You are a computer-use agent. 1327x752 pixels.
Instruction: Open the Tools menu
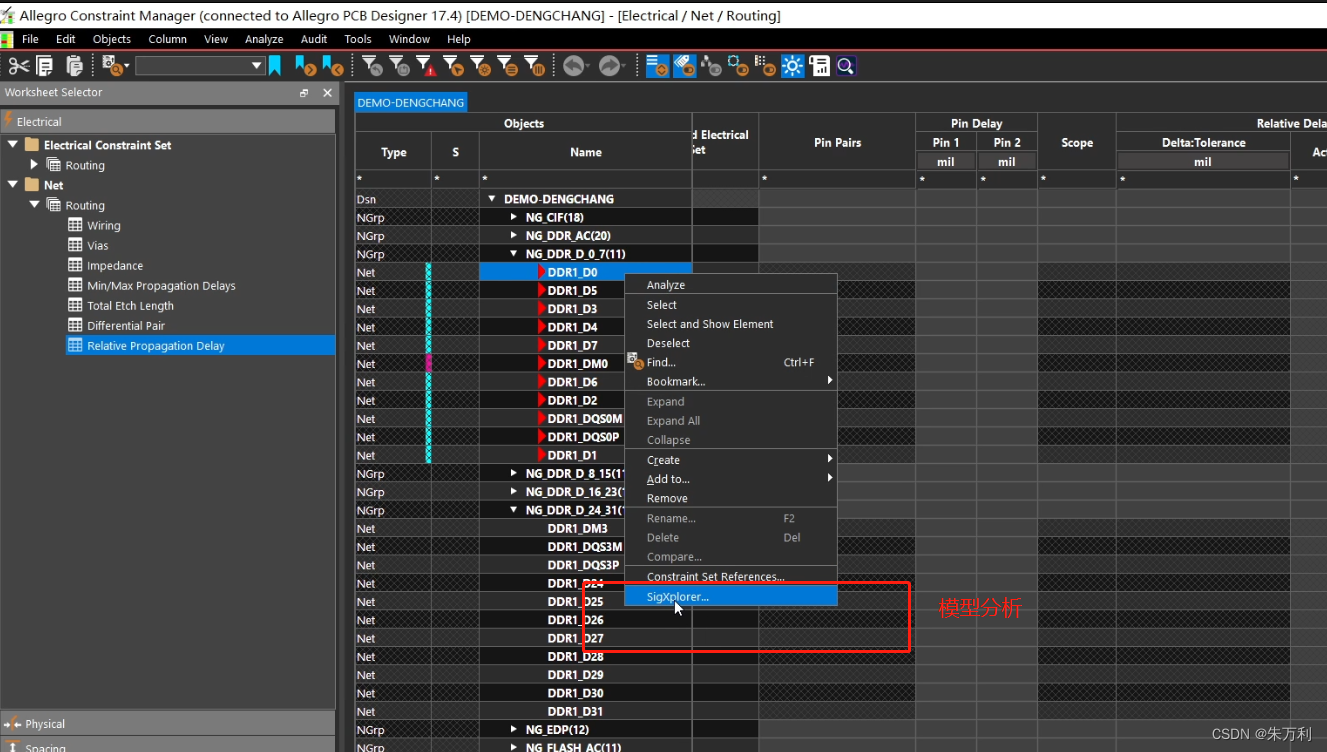click(x=358, y=39)
